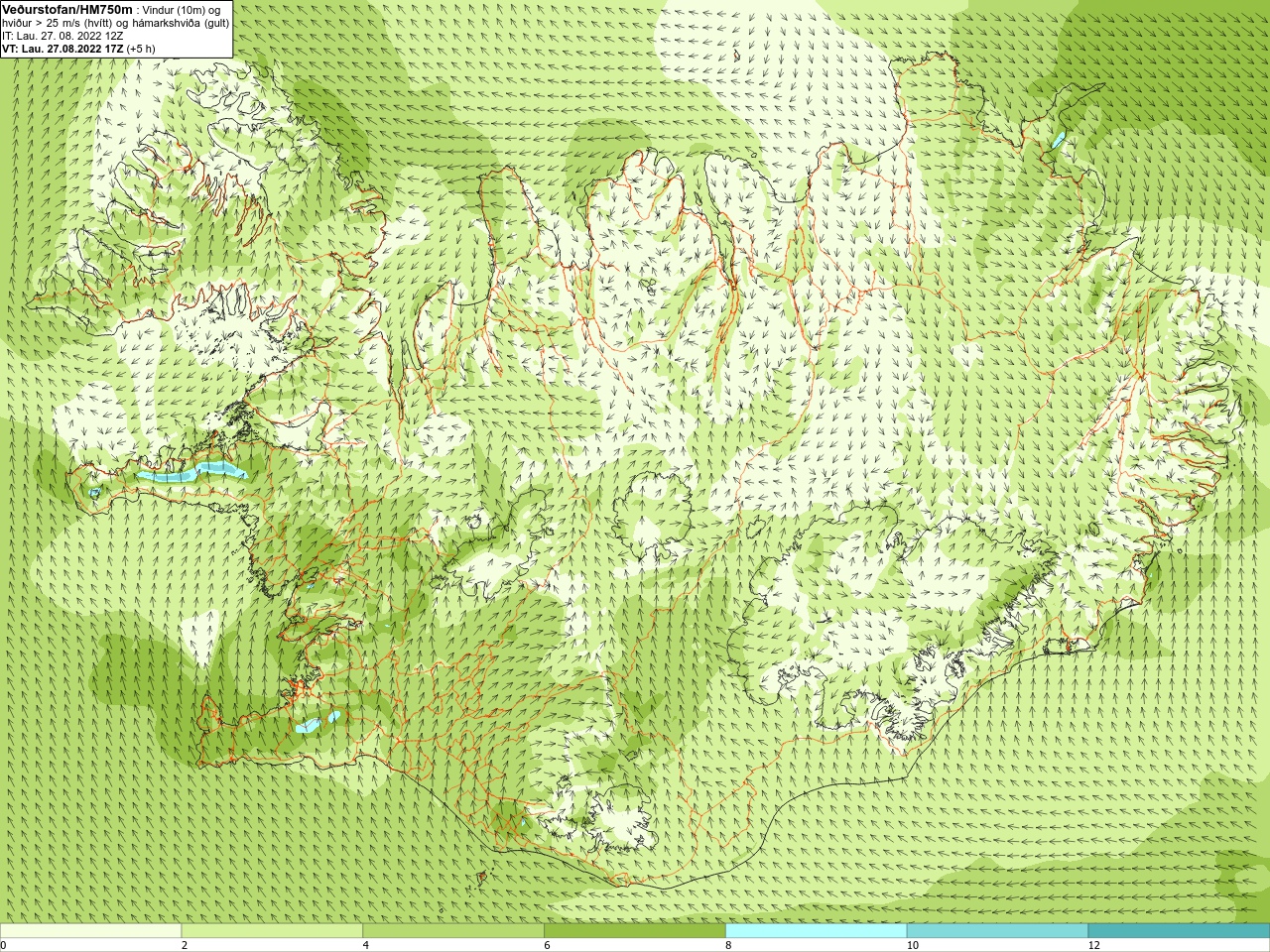Viewport: 1270px width, 952px height.
Task: Select the palest 0–2 legend color swatch
Action: 91,931
